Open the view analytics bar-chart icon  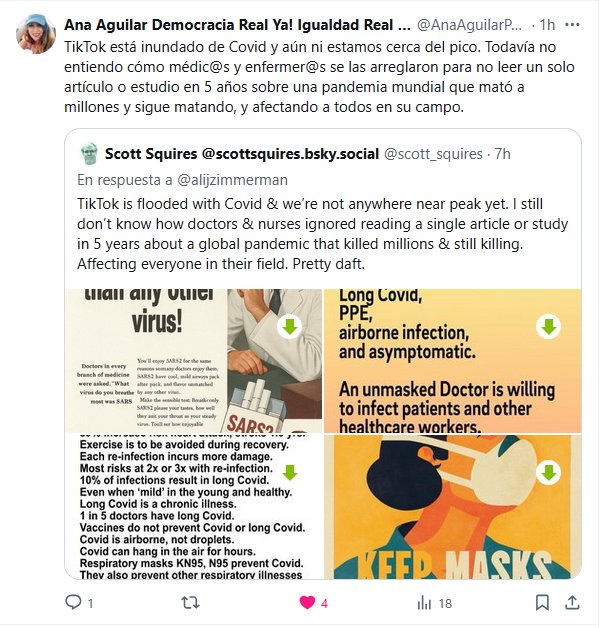tap(425, 602)
